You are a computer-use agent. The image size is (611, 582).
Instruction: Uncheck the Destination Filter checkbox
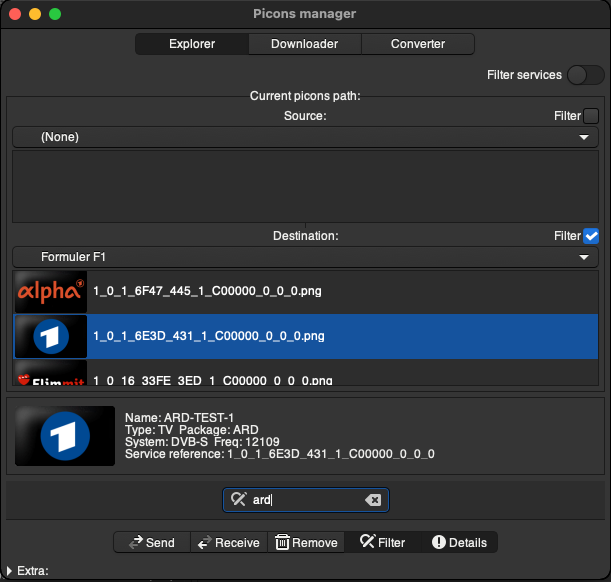click(x=591, y=236)
